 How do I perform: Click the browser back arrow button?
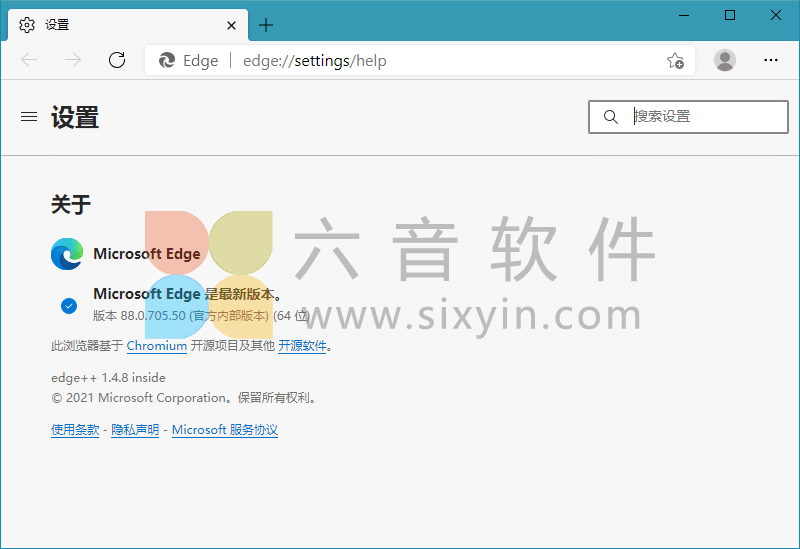coord(29,60)
